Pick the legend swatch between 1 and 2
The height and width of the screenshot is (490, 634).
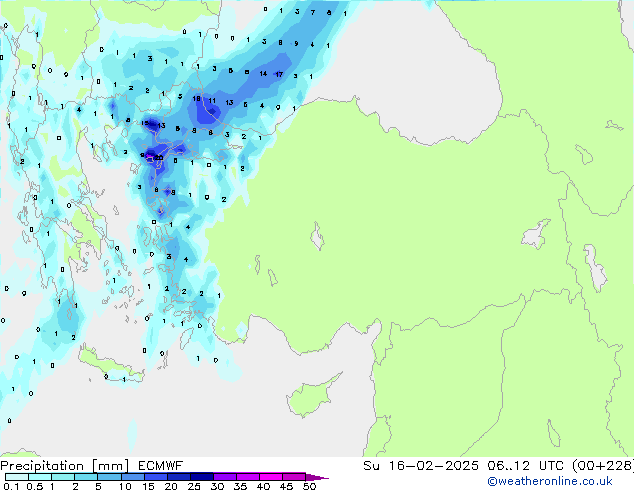pos(63,477)
